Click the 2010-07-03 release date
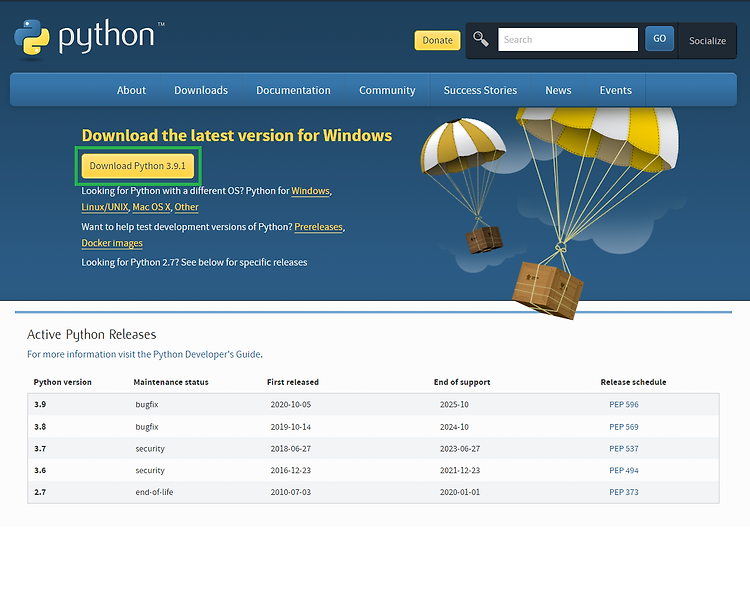Viewport: 750px width, 605px height. click(291, 492)
